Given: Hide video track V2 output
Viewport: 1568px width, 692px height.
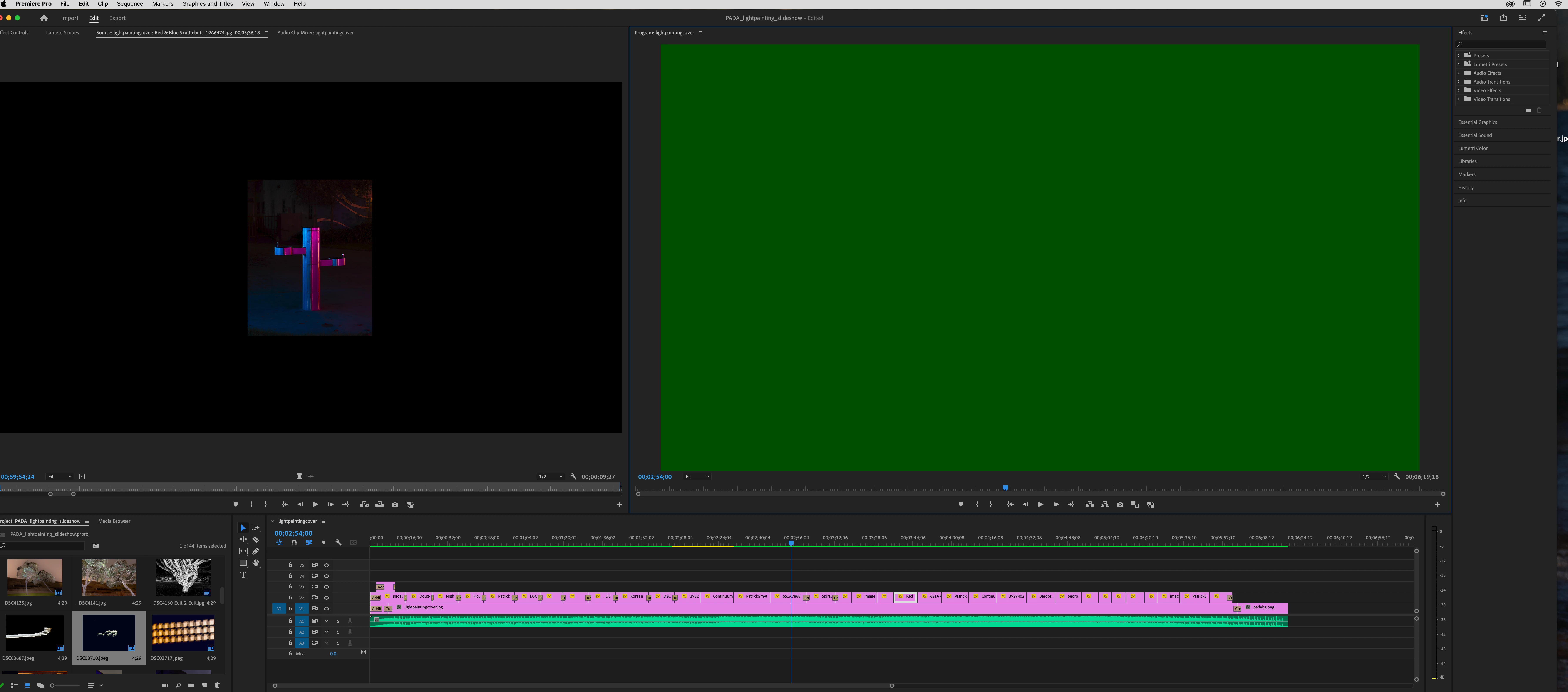Looking at the screenshot, I should [x=326, y=598].
